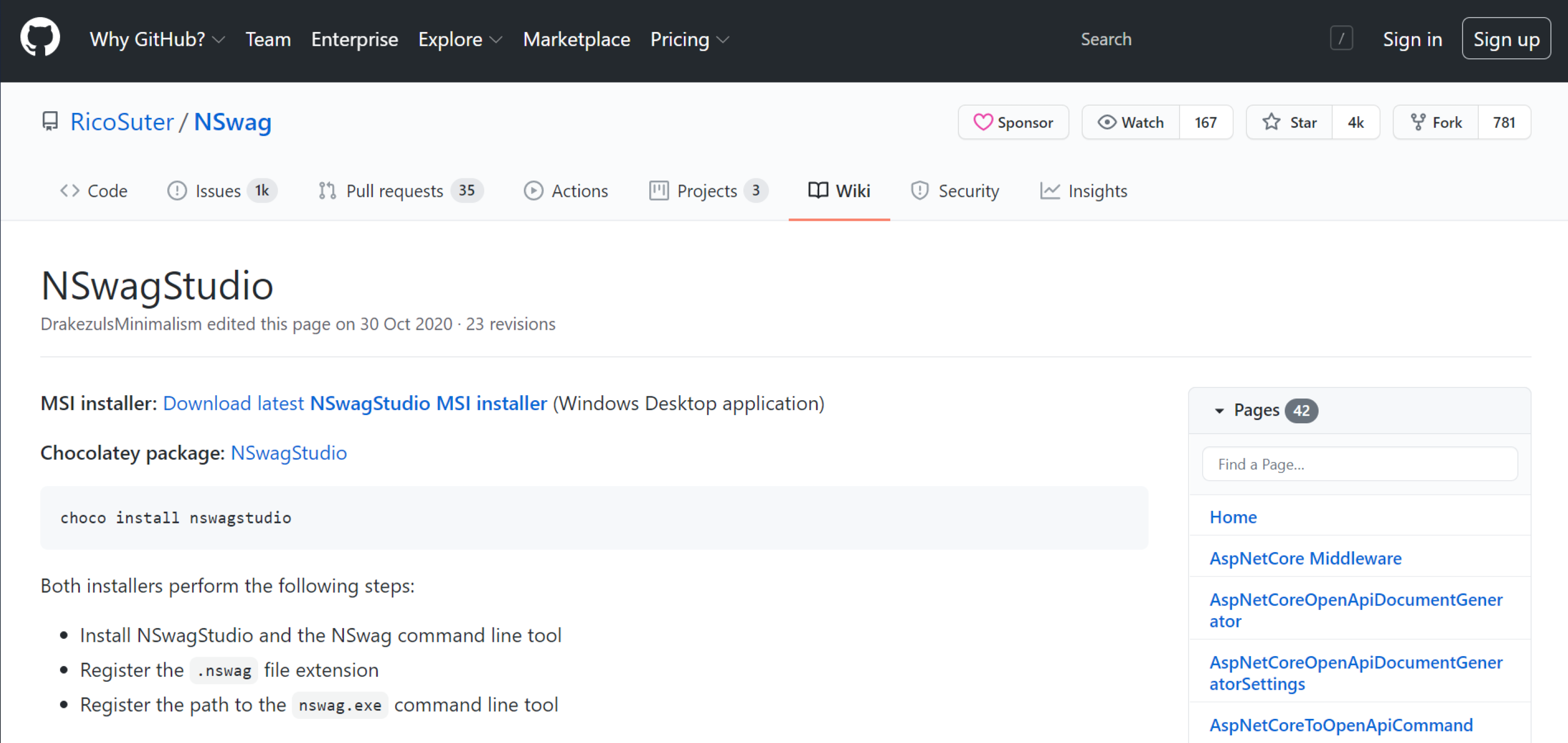Click the Fork button
The width and height of the screenshot is (1568, 743).
tap(1435, 122)
